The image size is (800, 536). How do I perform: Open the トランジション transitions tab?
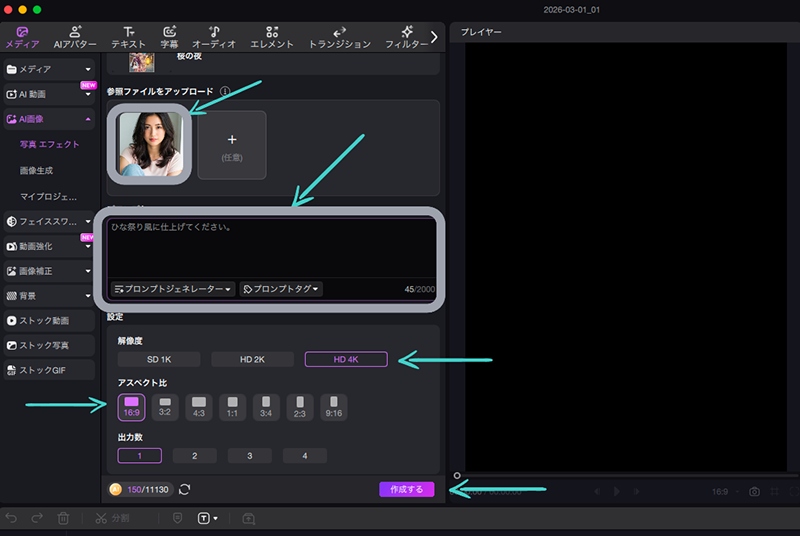339,37
